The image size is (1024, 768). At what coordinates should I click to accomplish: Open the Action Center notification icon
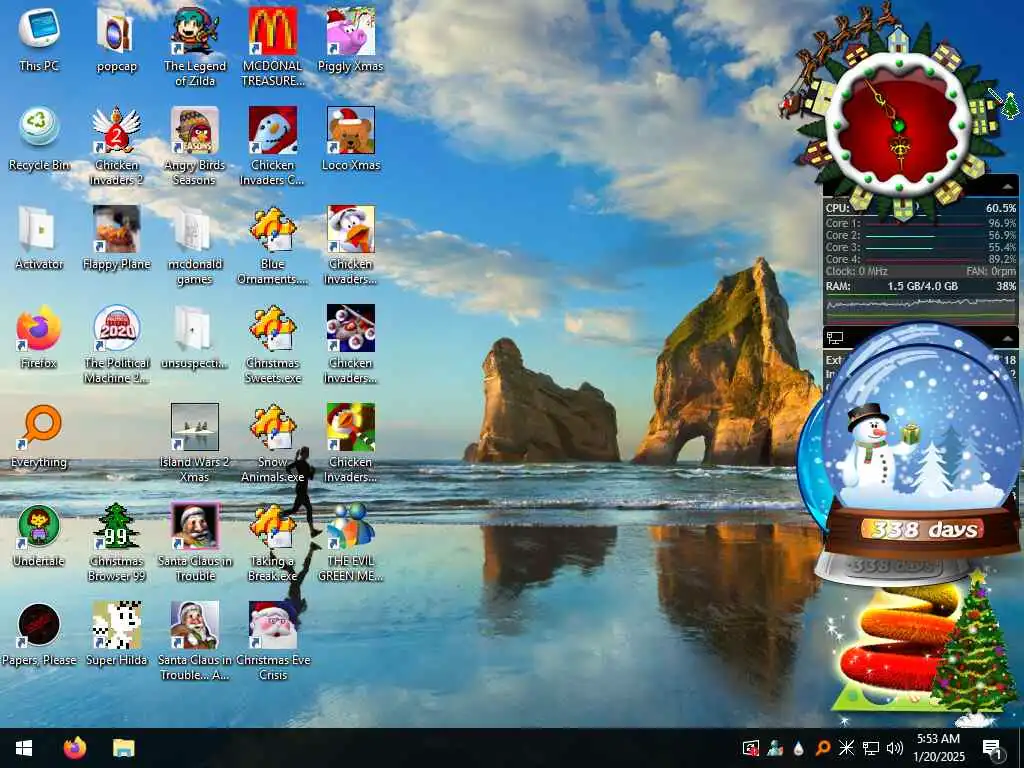tap(993, 748)
